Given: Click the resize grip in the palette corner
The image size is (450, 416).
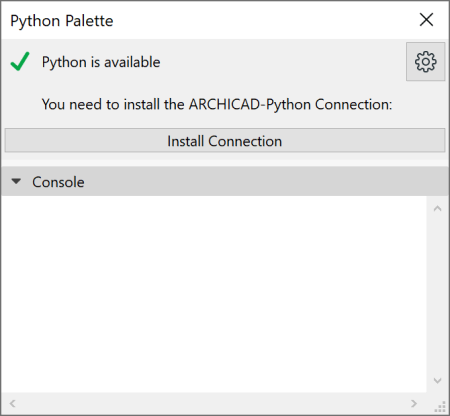Looking at the screenshot, I should (440, 407).
